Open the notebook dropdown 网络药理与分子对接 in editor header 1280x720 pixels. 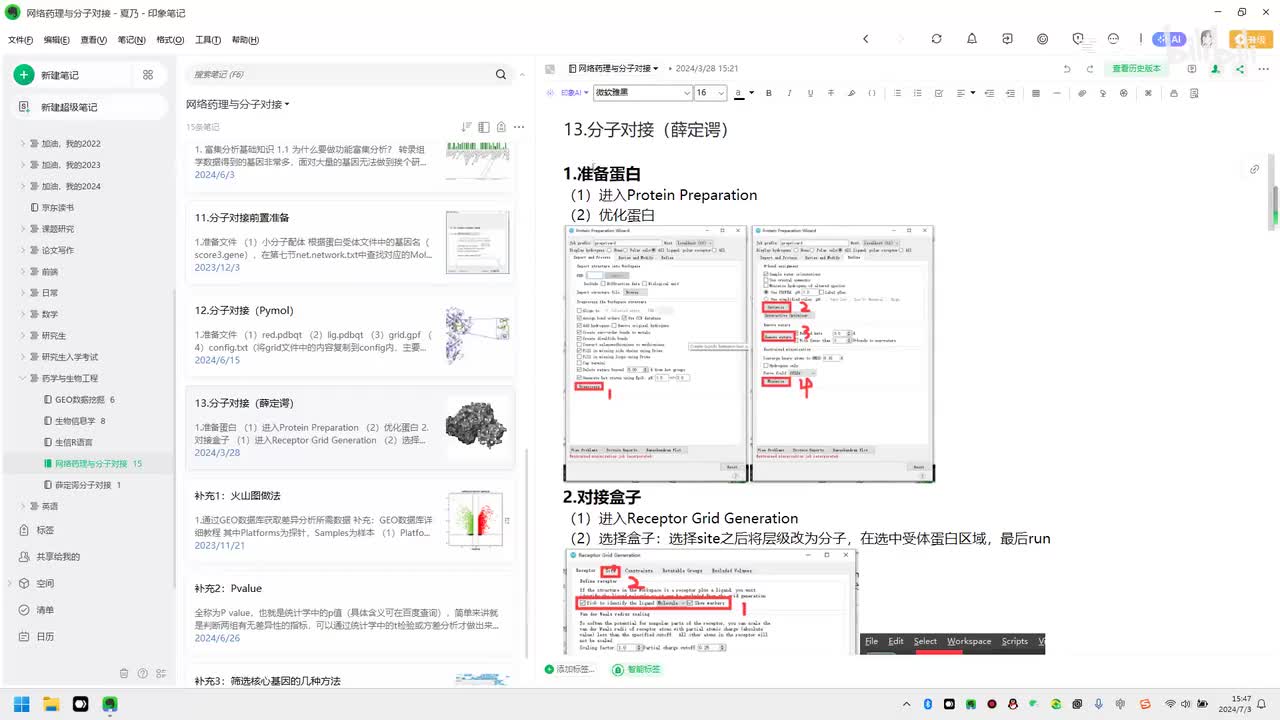[x=613, y=68]
